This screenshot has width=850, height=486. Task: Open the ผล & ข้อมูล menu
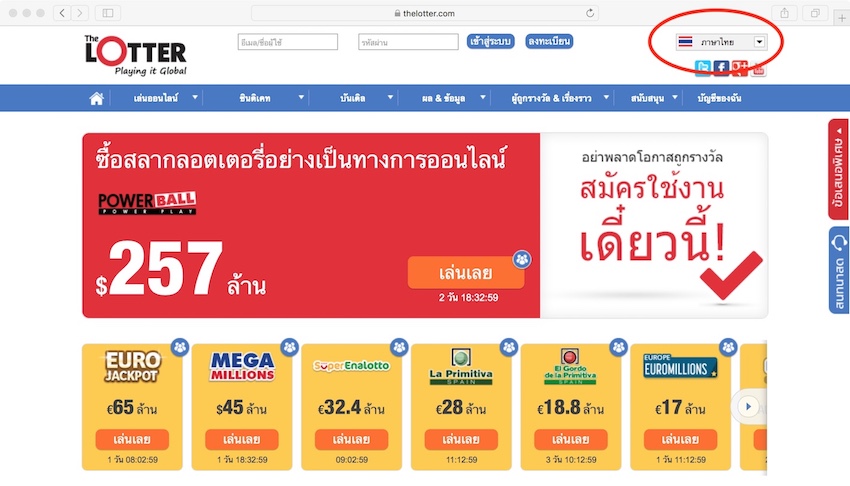pos(443,98)
